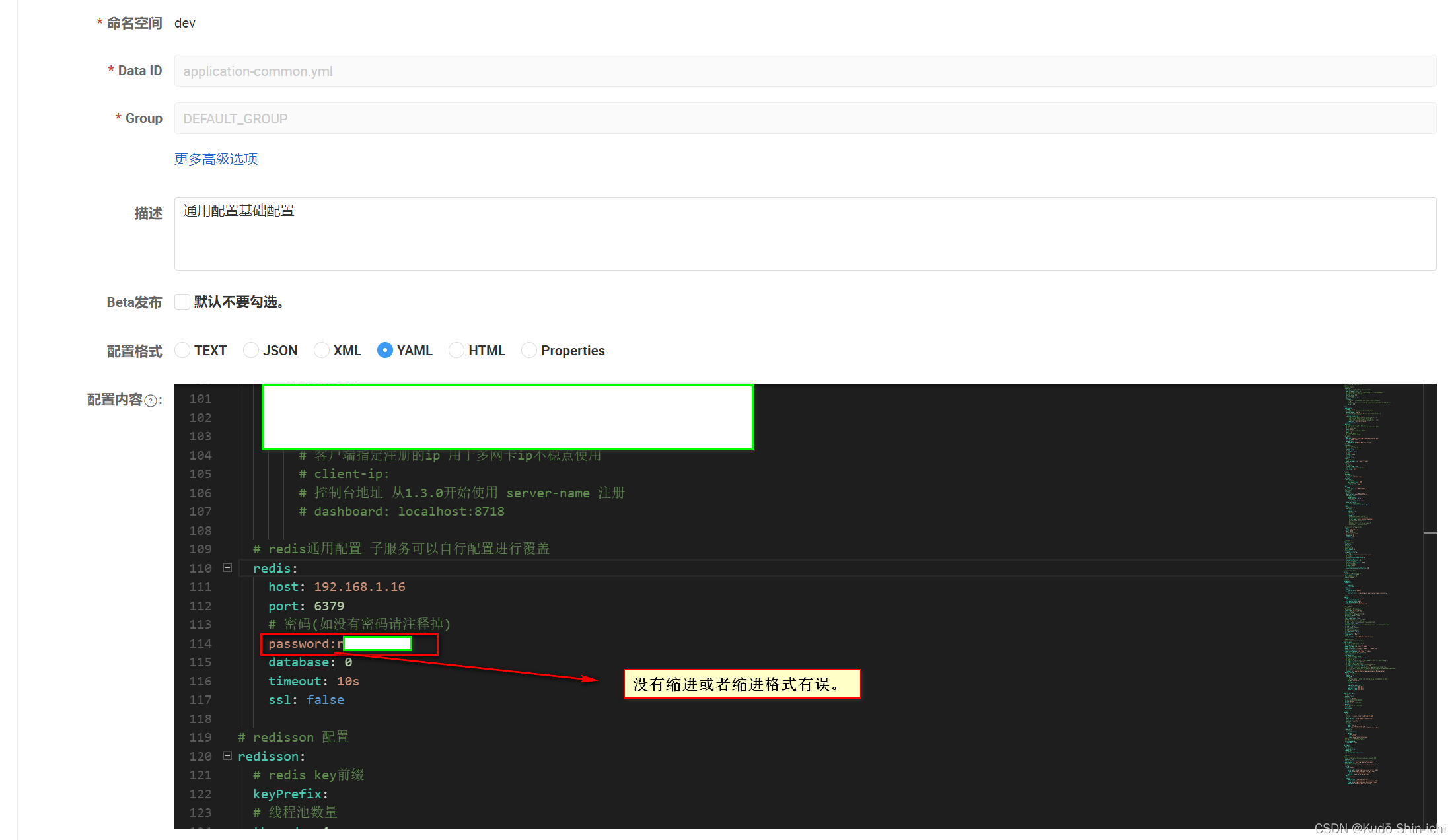1456x840 pixels.
Task: Click the Group input field
Action: pyautogui.click(x=528, y=118)
